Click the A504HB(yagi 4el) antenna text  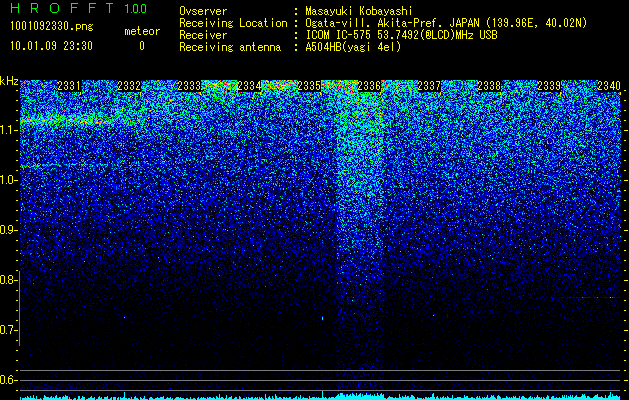(353, 47)
